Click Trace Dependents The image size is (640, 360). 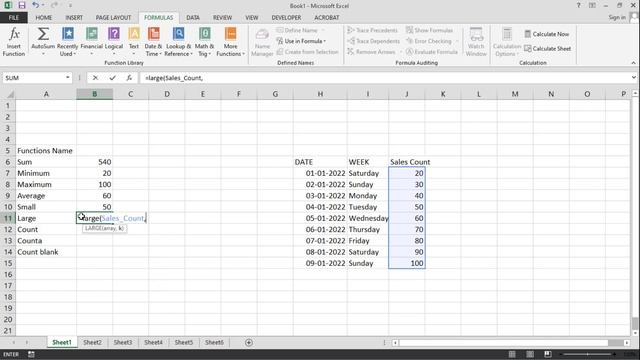click(x=373, y=41)
